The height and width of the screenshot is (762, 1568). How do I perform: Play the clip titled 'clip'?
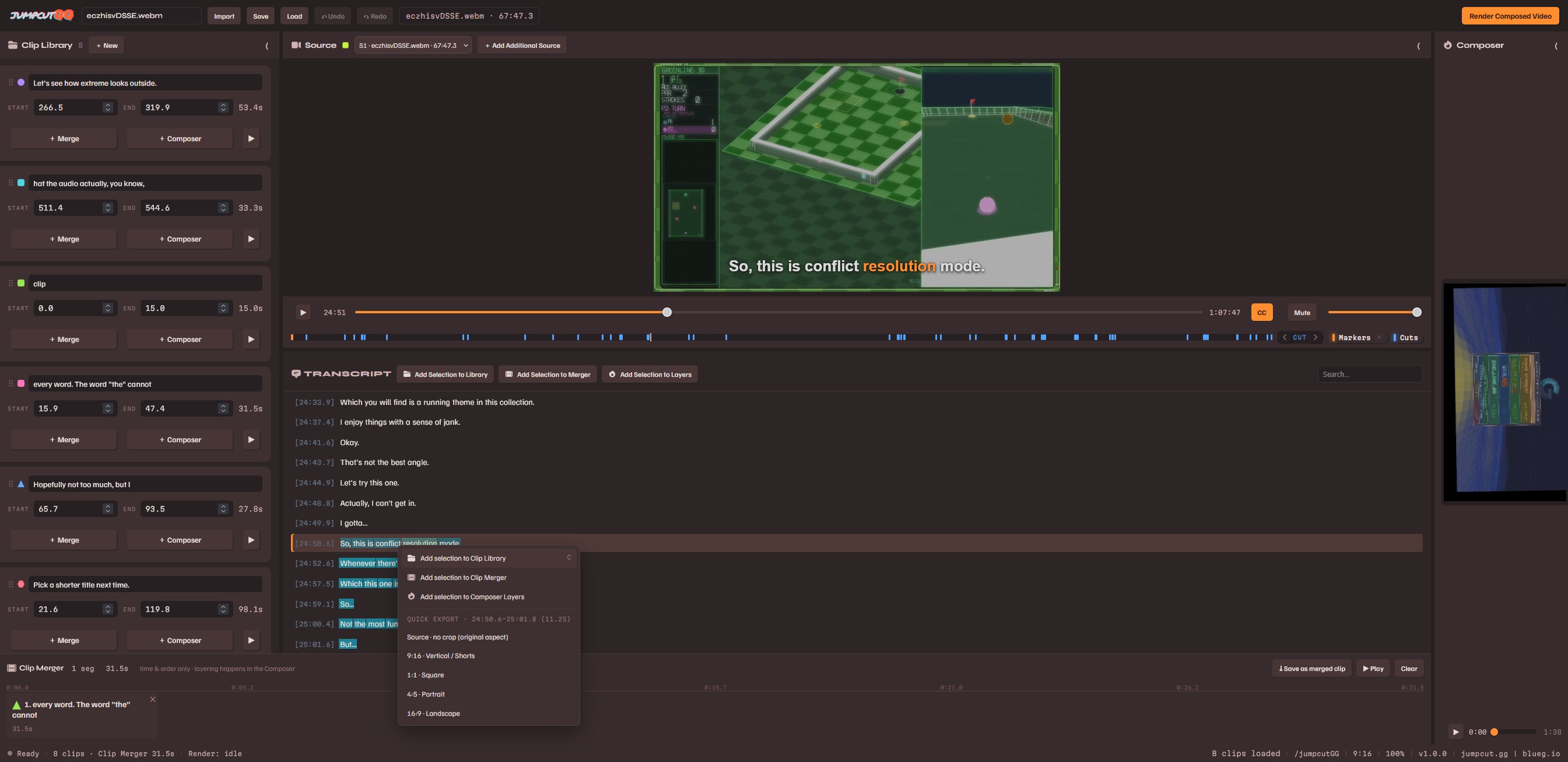251,339
